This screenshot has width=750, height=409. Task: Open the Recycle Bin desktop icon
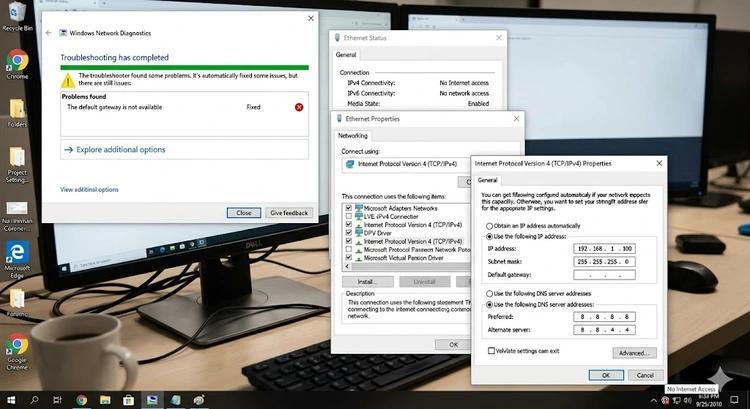tap(17, 16)
